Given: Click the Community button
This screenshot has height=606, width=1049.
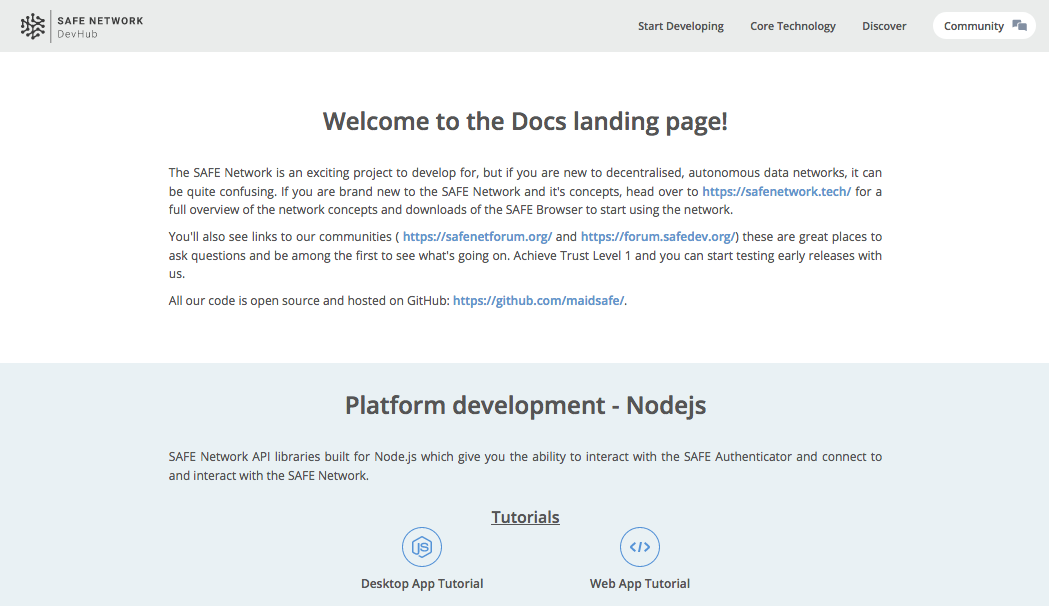Looking at the screenshot, I should (x=984, y=26).
